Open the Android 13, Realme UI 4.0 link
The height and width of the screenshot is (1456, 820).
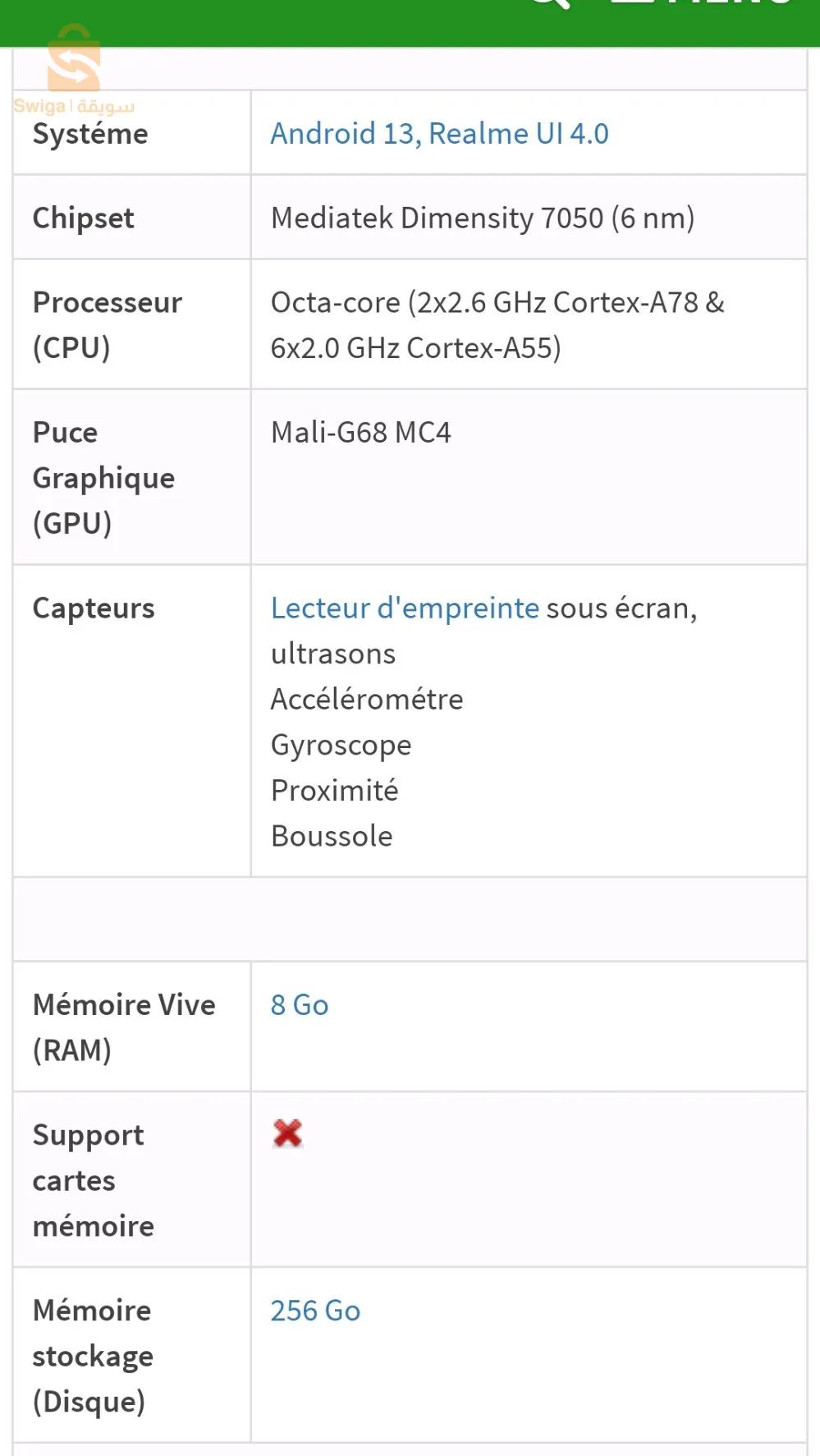(439, 133)
